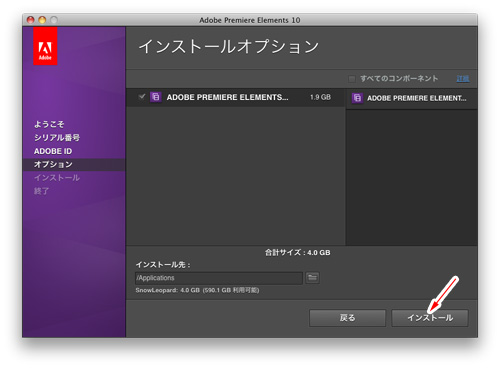Image resolution: width=500 pixels, height=368 pixels.
Task: Open the folder browse icon beside /Applications
Action: (x=313, y=278)
